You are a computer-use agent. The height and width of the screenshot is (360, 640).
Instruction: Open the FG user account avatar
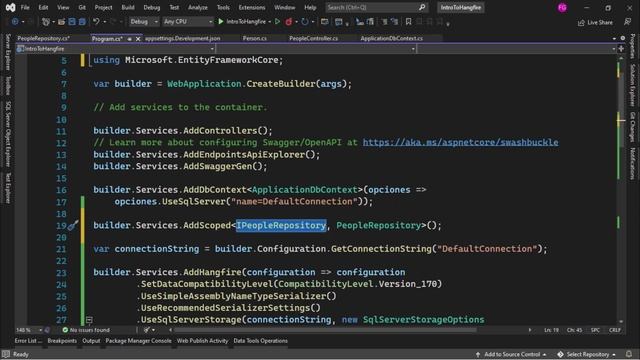click(562, 7)
